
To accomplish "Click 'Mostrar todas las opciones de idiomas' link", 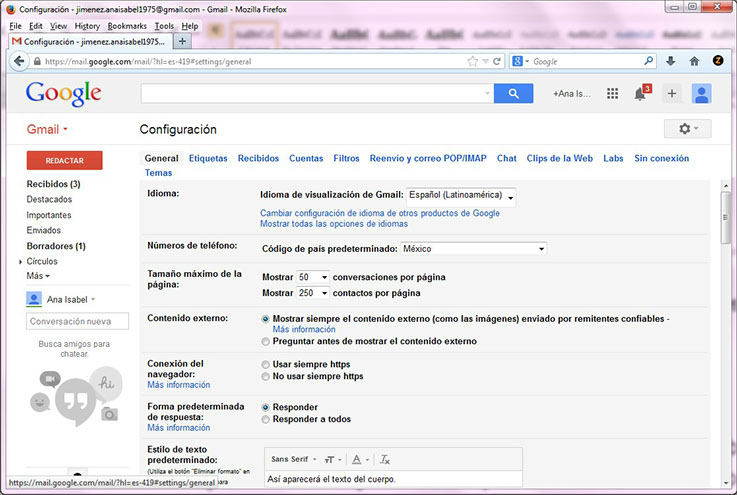I will tap(334, 224).
